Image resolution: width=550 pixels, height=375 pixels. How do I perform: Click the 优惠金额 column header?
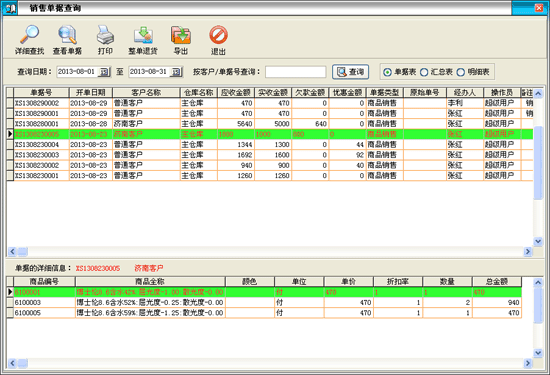click(347, 93)
